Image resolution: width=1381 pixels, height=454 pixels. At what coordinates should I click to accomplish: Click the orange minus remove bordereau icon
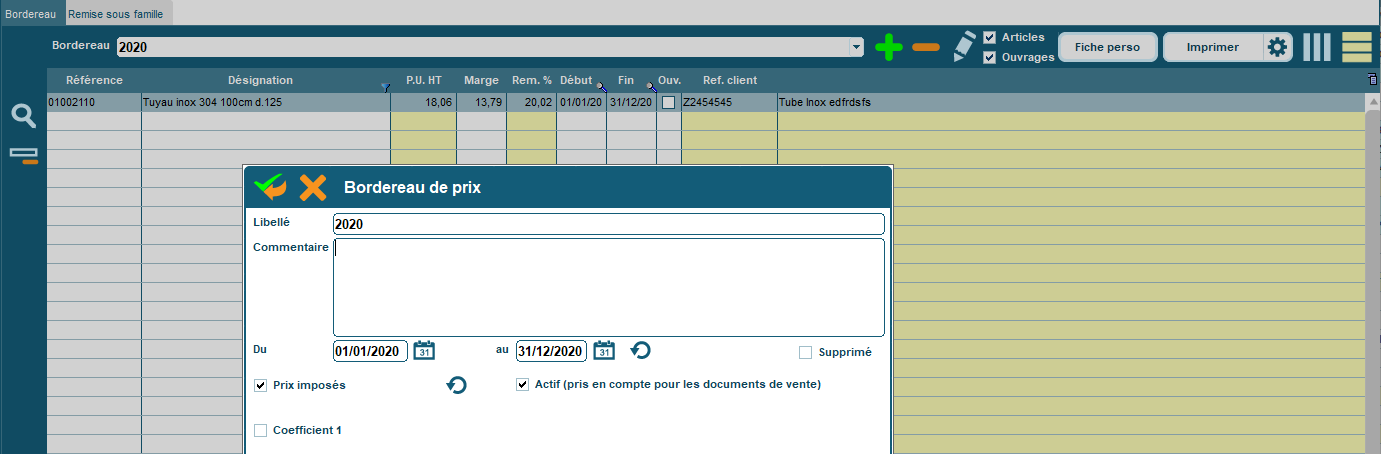(926, 47)
